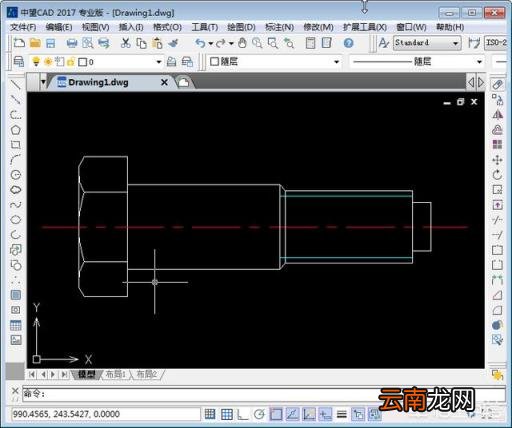The width and height of the screenshot is (512, 428).
Task: Click the Cut scissors icon
Action: (125, 43)
